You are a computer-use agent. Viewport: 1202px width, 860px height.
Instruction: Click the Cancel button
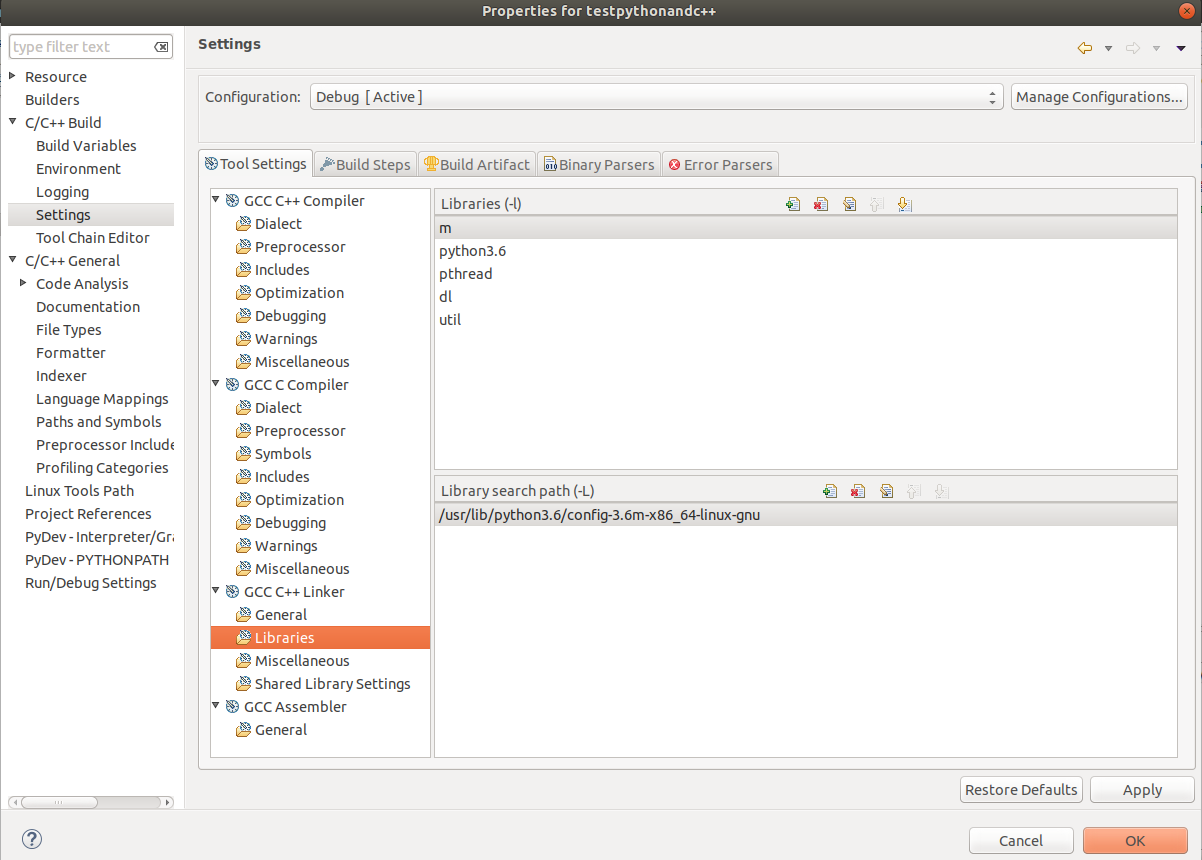tap(1021, 841)
